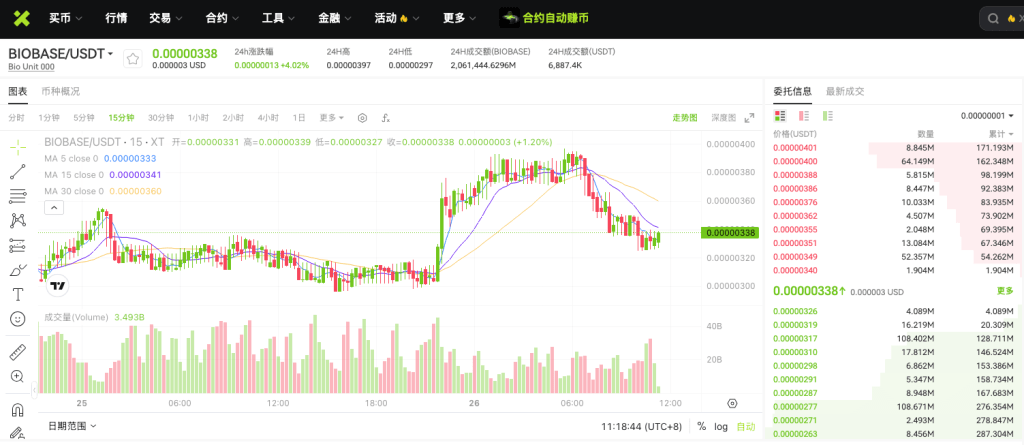1024x445 pixels.
Task: Open chart settings hexagon icon
Action: (x=362, y=118)
